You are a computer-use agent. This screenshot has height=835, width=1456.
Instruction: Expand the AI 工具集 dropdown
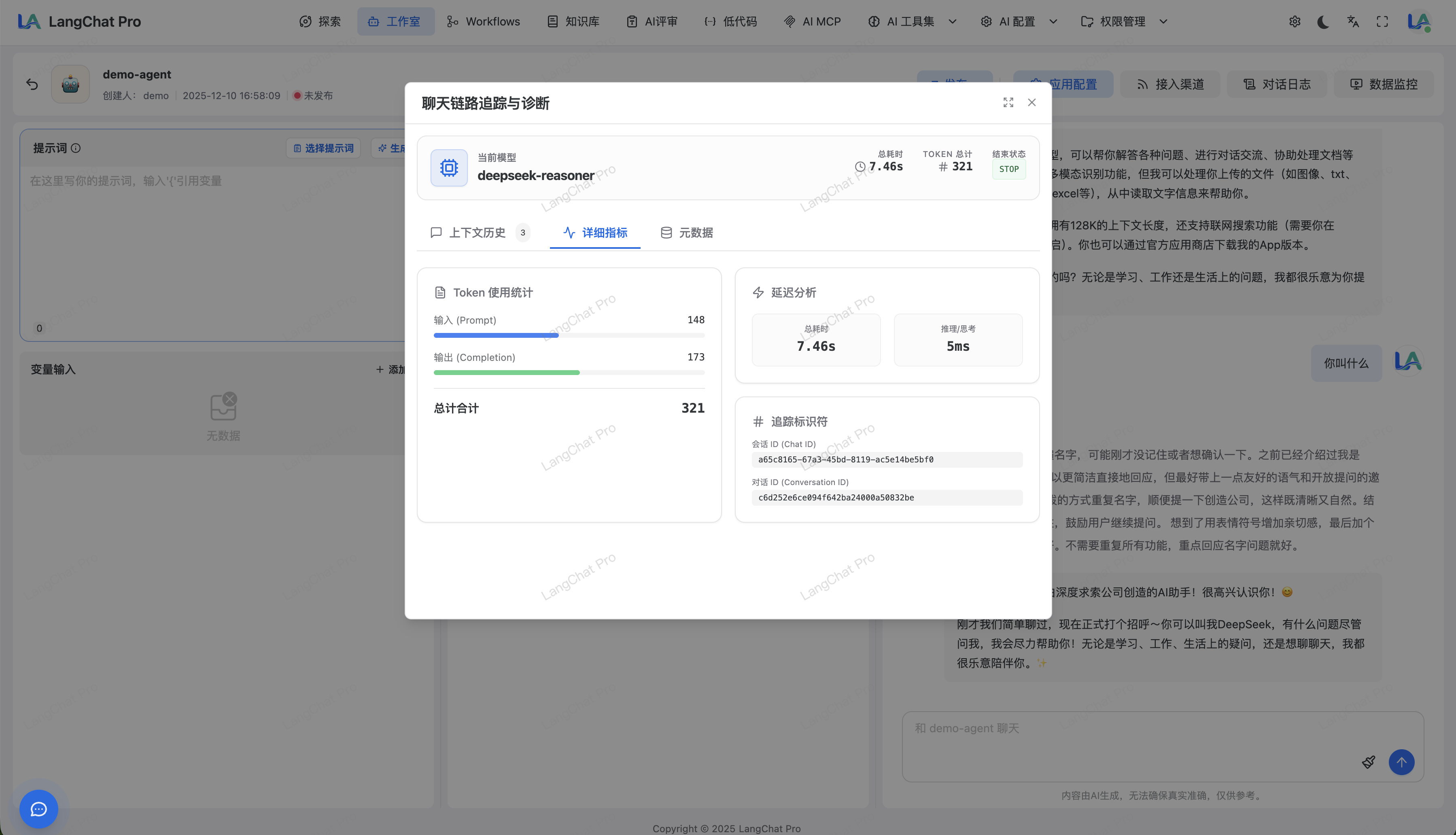click(x=912, y=22)
